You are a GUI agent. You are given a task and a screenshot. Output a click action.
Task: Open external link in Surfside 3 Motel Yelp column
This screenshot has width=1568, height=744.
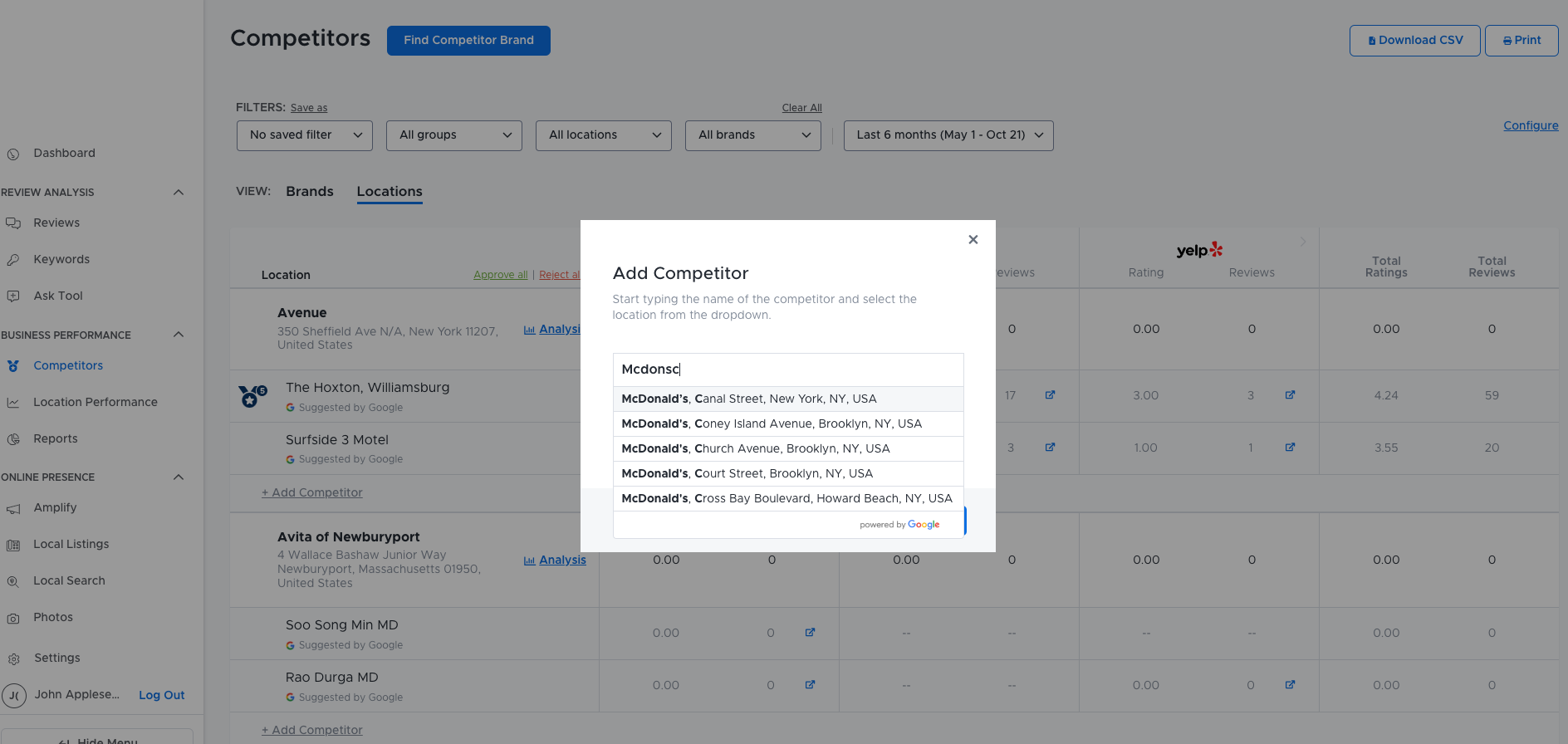(1291, 448)
